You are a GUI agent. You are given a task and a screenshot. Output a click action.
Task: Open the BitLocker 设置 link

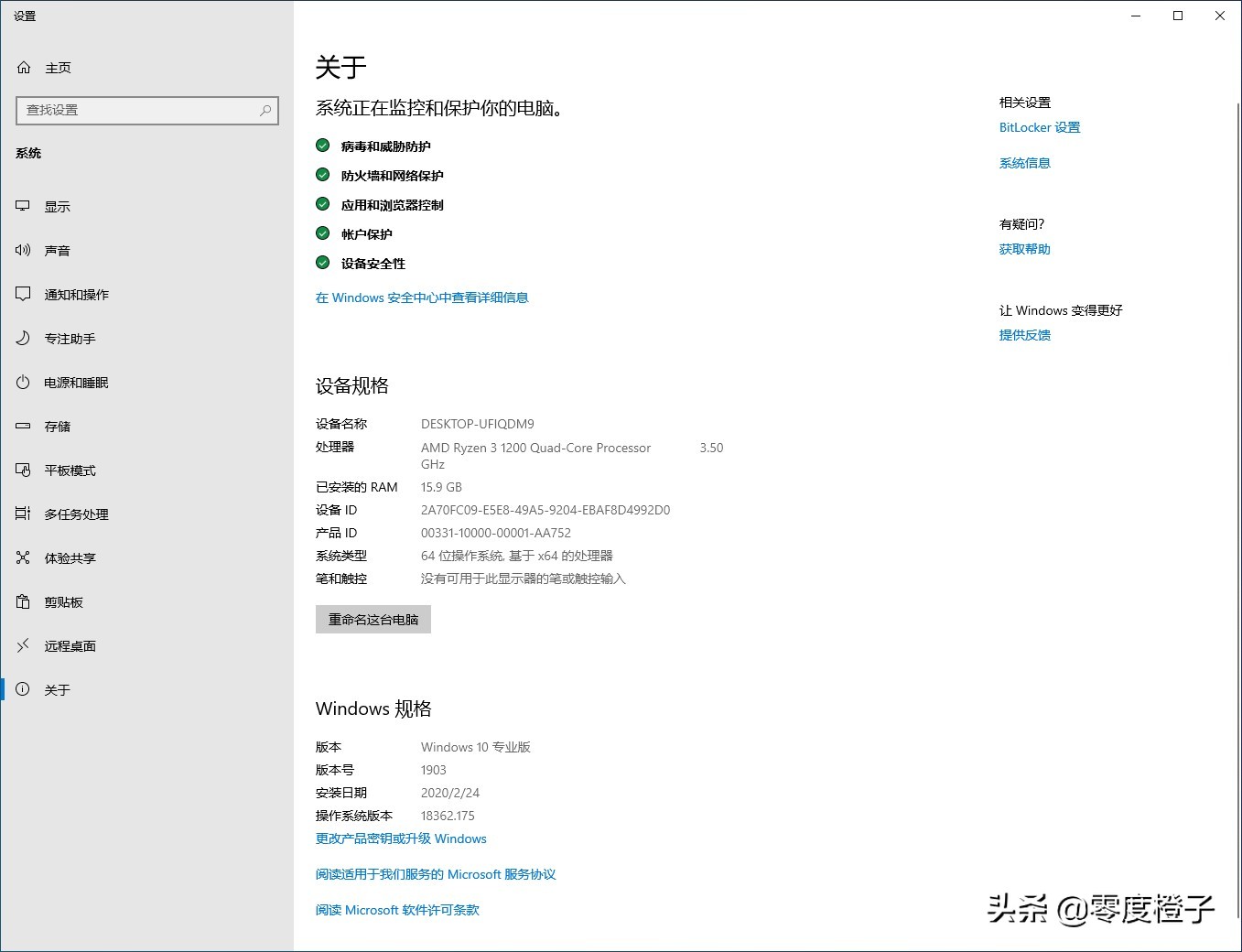(x=1039, y=127)
